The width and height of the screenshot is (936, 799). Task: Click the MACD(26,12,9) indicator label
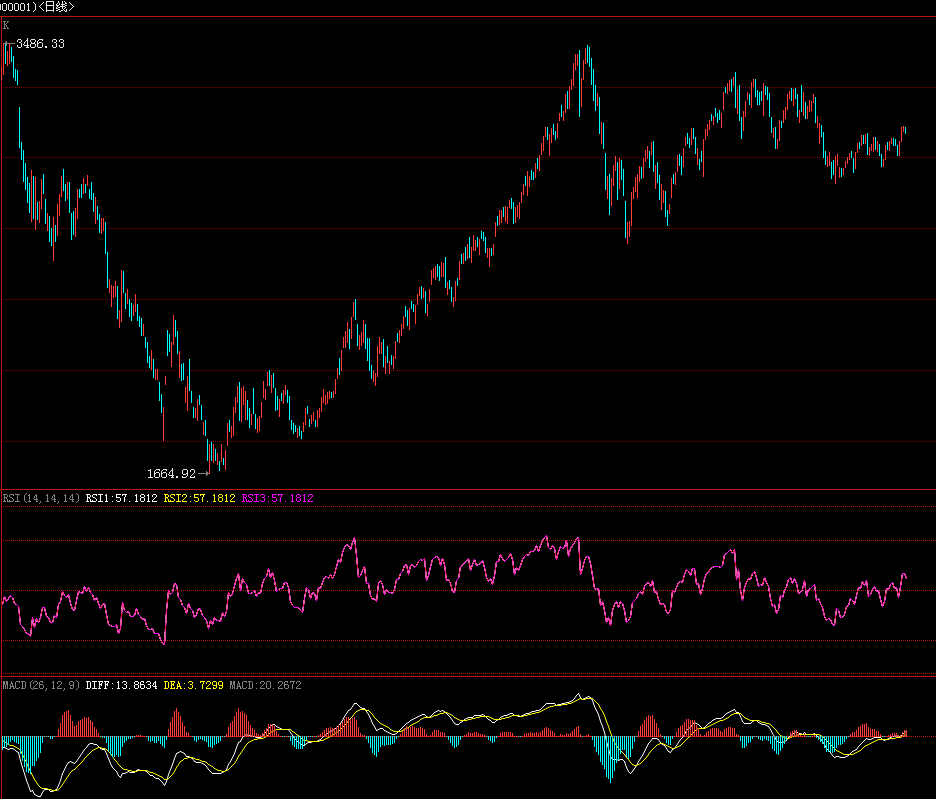pos(41,685)
